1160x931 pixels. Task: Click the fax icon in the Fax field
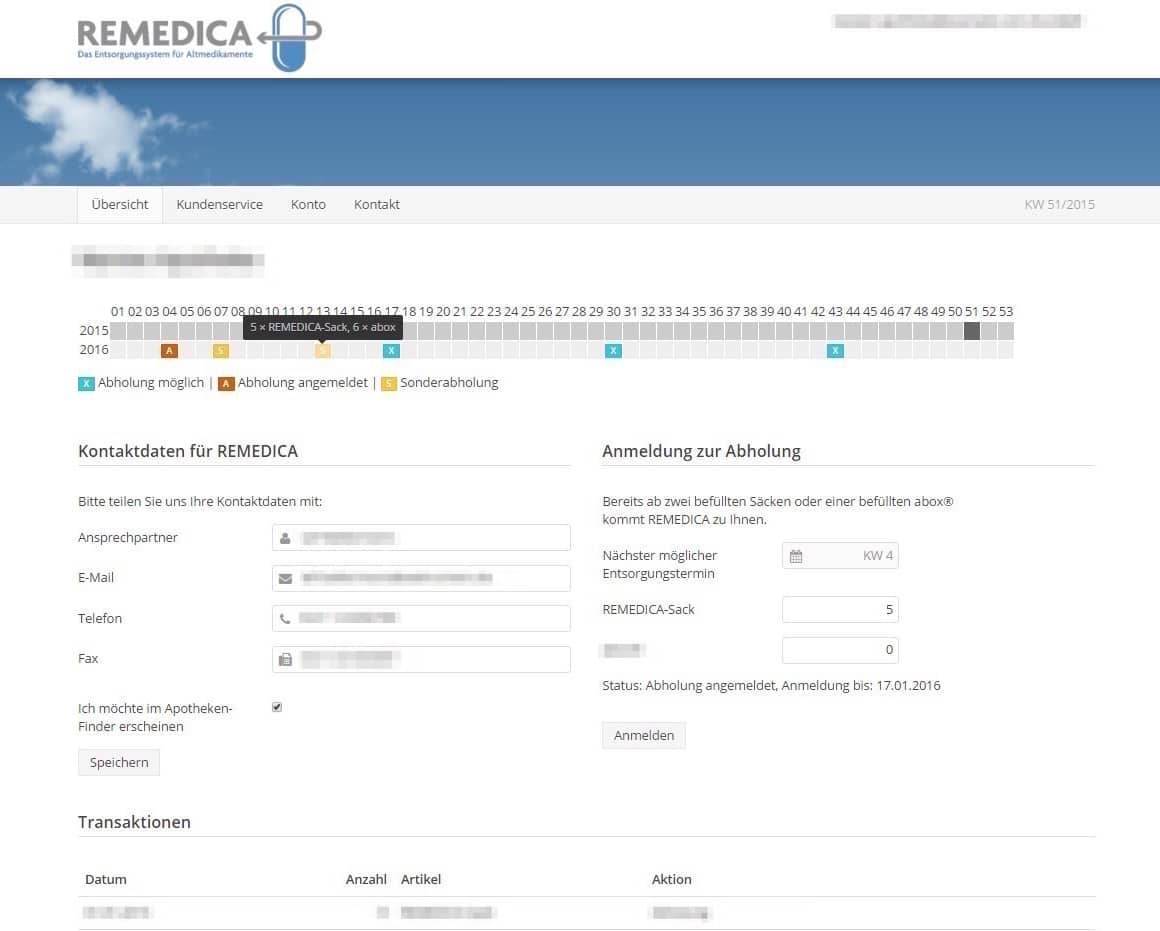tap(285, 659)
